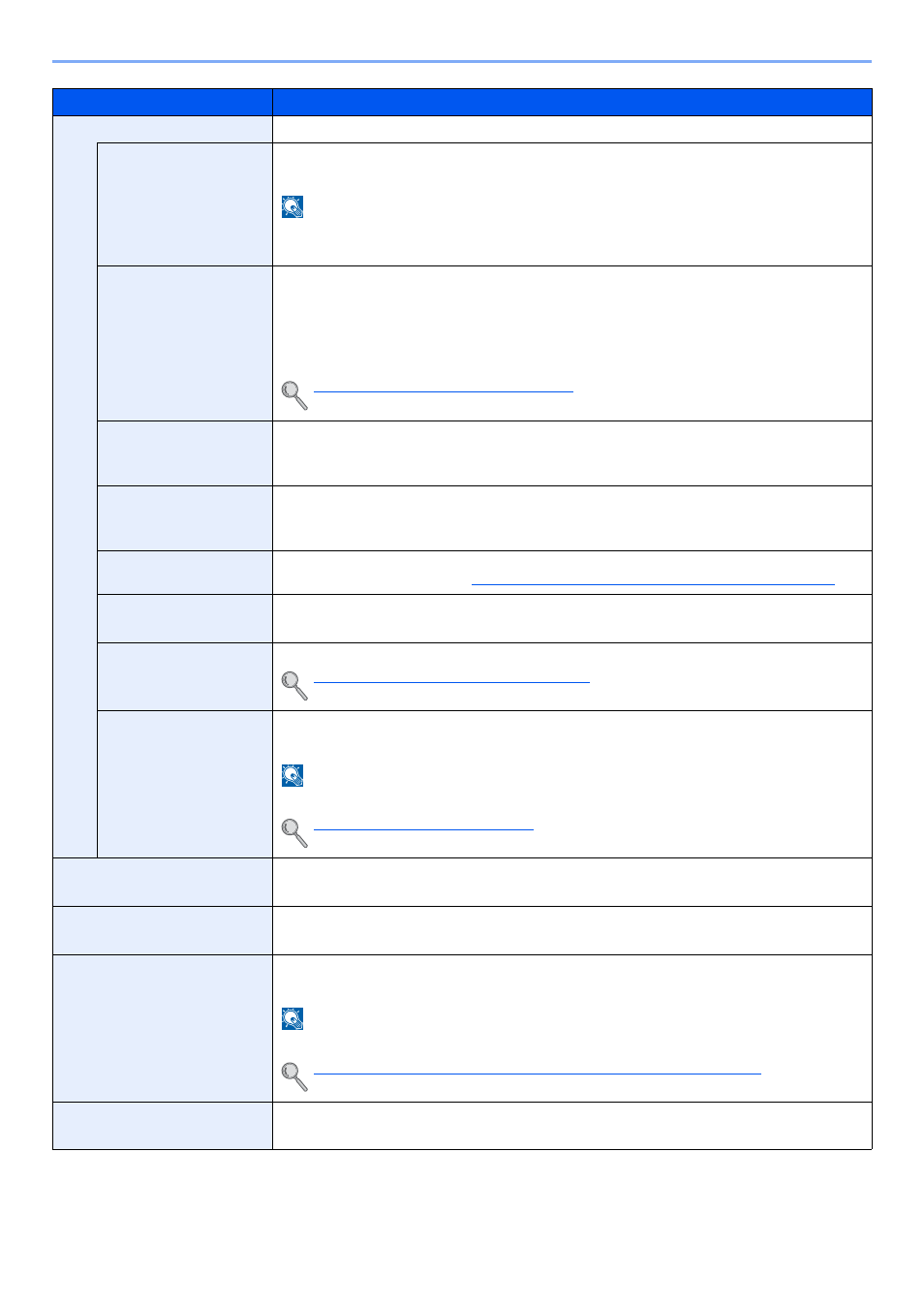Click the light-blue cell beside the first note icon
924x1308 pixels.
pyautogui.click(x=185, y=204)
